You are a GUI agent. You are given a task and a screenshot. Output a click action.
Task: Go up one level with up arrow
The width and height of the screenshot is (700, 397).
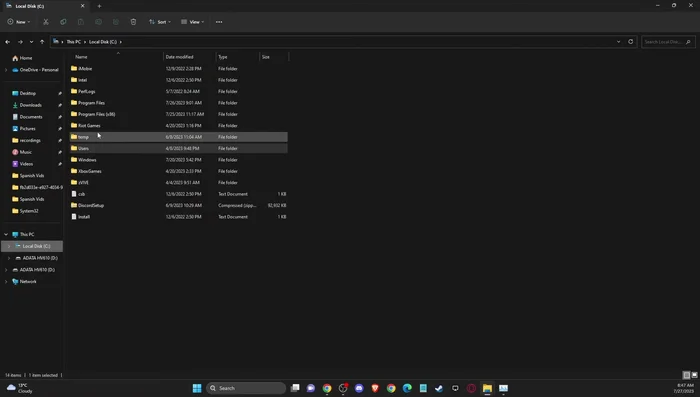42,42
